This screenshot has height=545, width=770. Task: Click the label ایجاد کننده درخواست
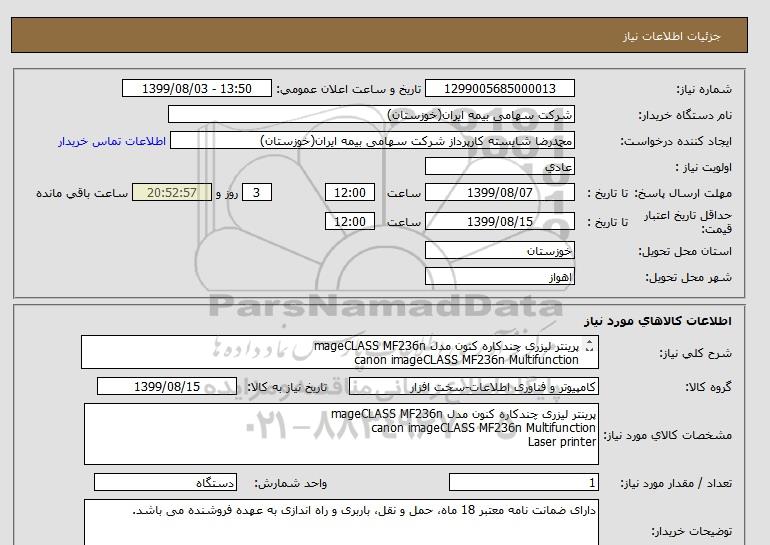pyautogui.click(x=676, y=141)
